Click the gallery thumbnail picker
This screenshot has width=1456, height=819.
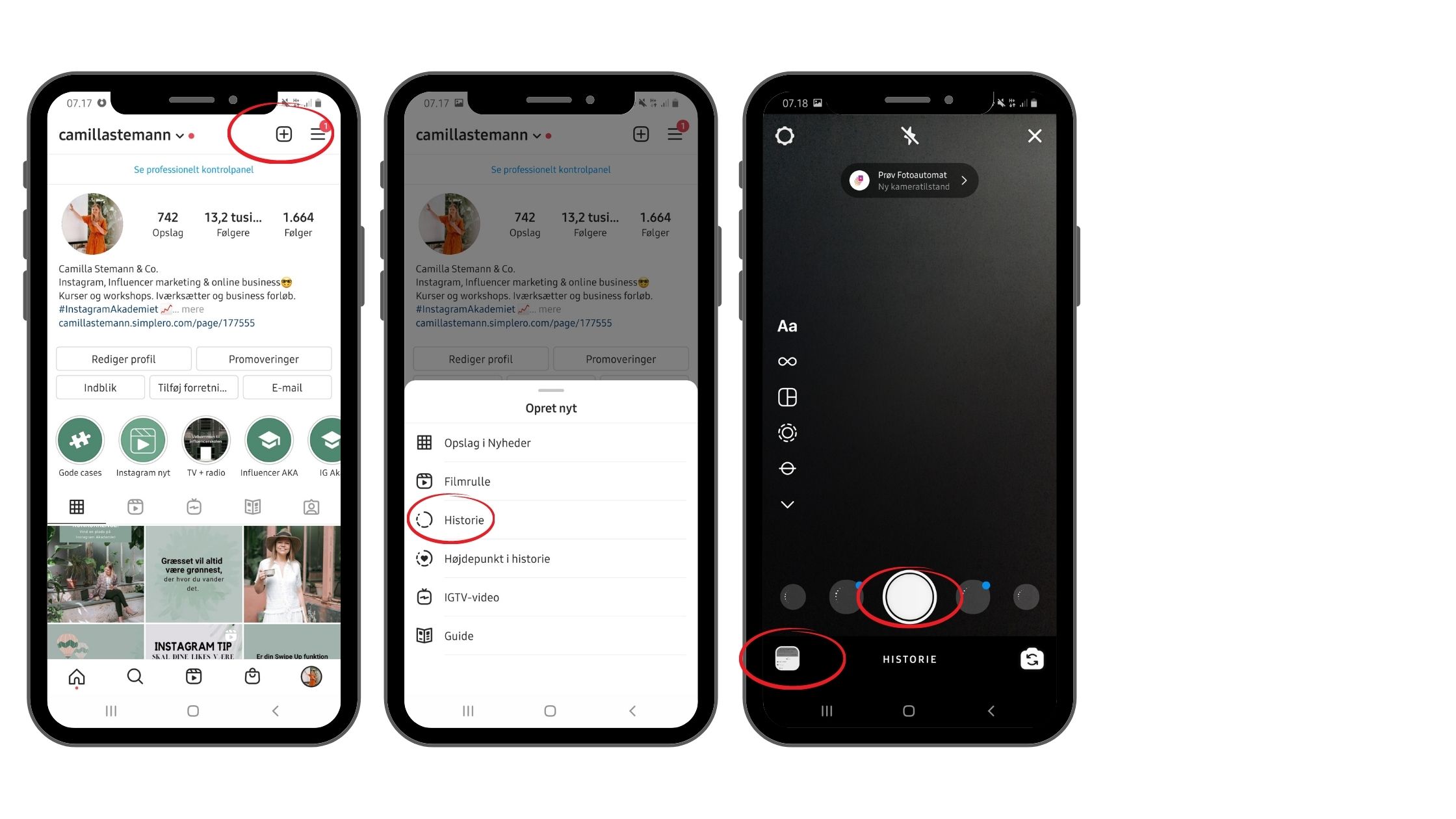tap(789, 659)
